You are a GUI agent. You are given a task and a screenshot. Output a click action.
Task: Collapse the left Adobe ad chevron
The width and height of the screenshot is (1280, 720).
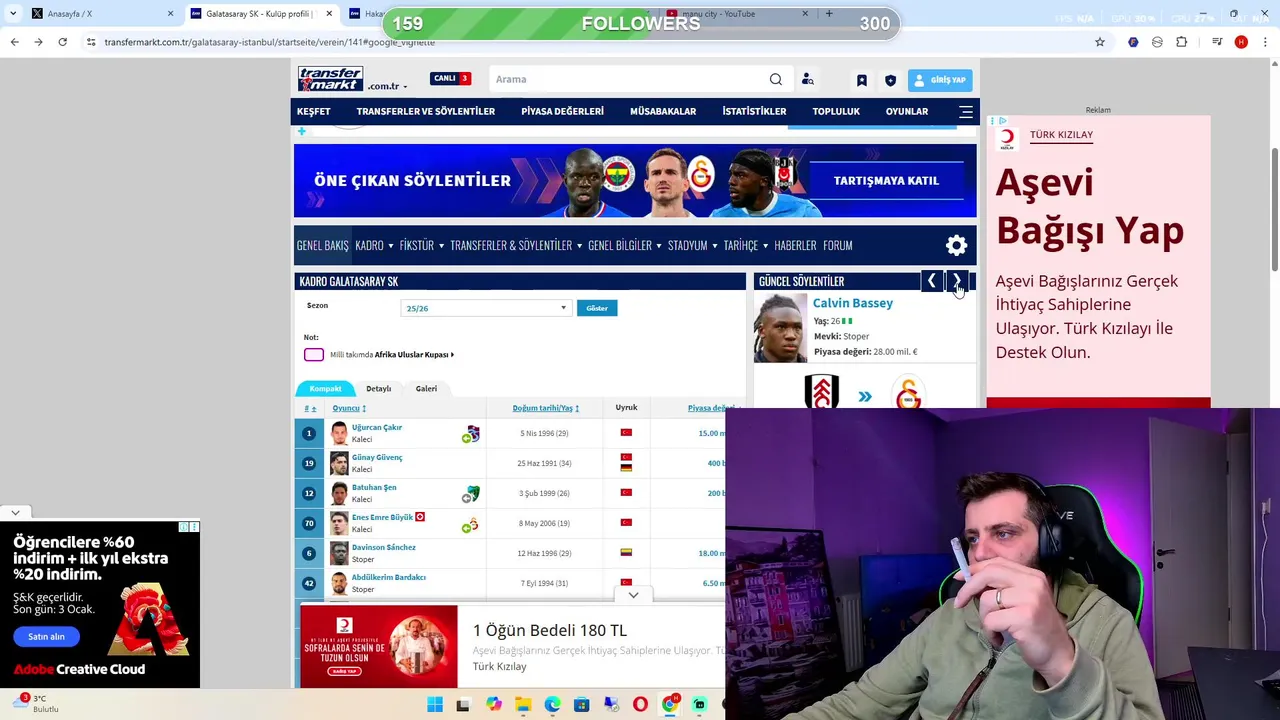[x=15, y=513]
